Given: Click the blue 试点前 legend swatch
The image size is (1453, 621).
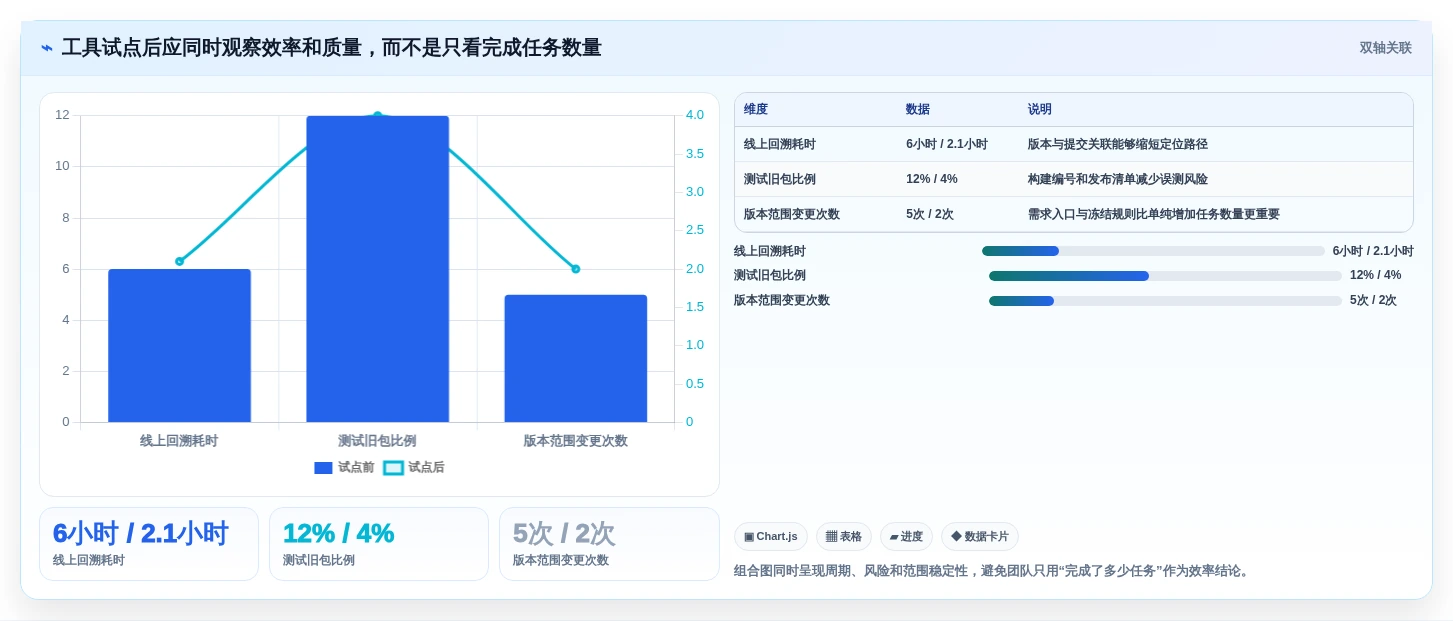Looking at the screenshot, I should tap(323, 468).
